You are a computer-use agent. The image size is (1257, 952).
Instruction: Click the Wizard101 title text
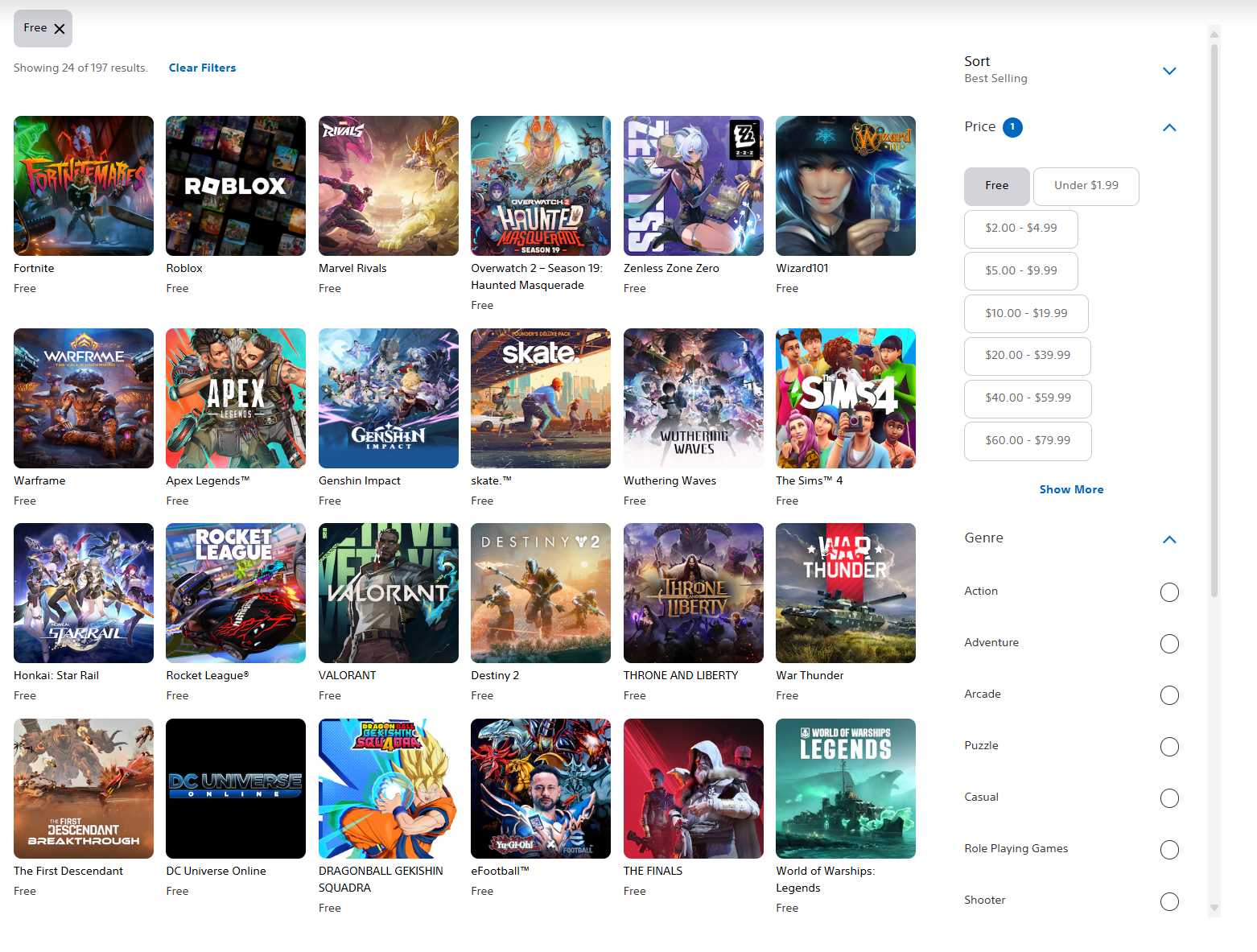point(802,269)
